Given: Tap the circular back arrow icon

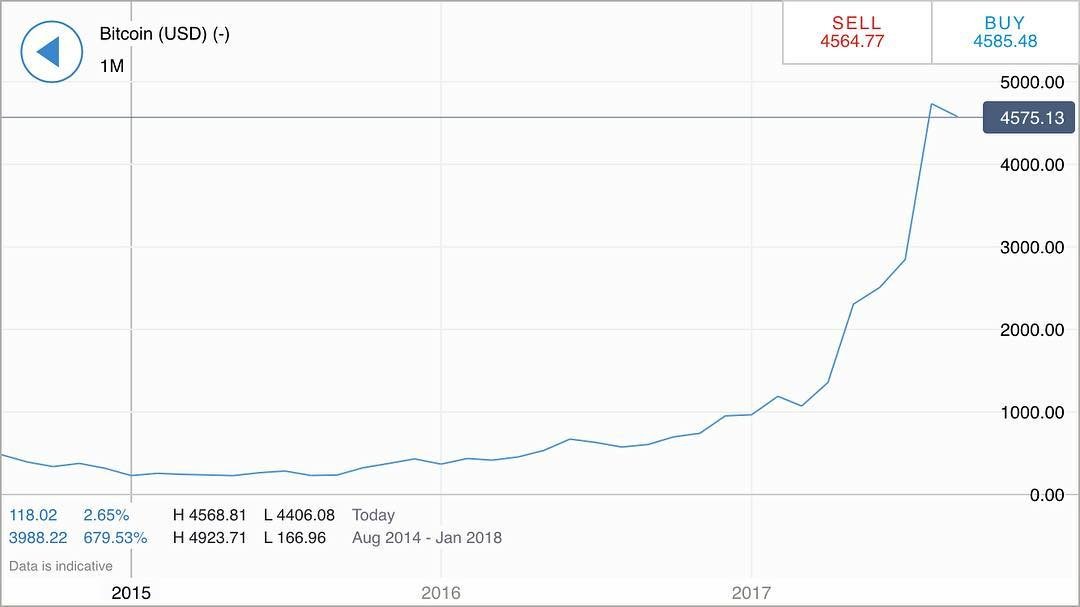Looking at the screenshot, I should pos(52,52).
